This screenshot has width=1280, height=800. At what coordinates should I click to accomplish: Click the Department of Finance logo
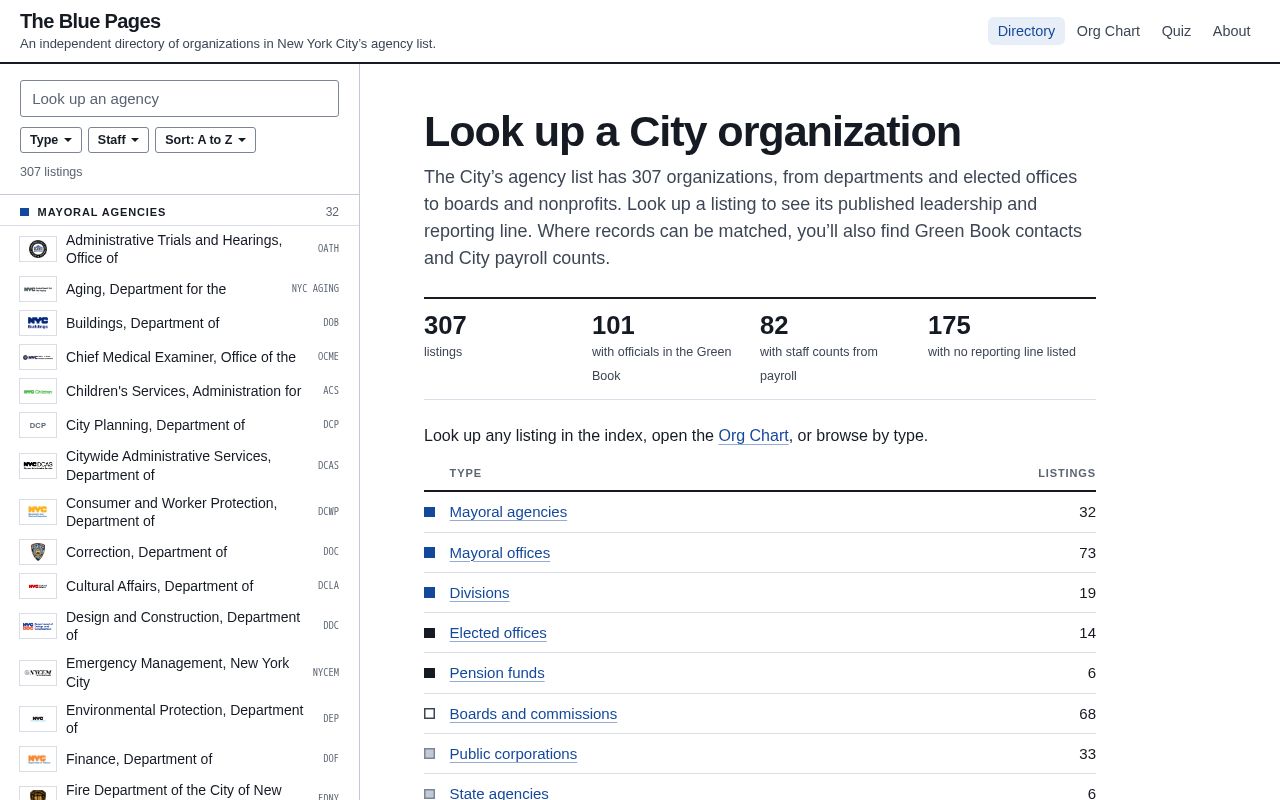tap(38, 759)
